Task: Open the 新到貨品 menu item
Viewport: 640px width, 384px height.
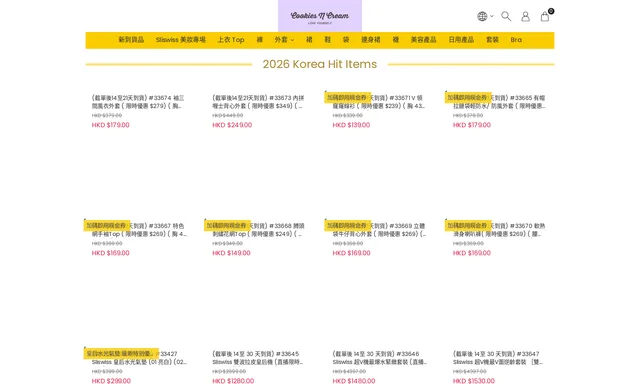Action: point(131,40)
